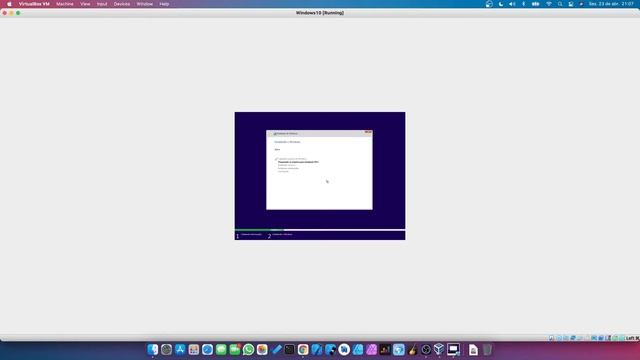The height and width of the screenshot is (360, 640).
Task: Close the Windows10 VM window
Action: click(4, 13)
